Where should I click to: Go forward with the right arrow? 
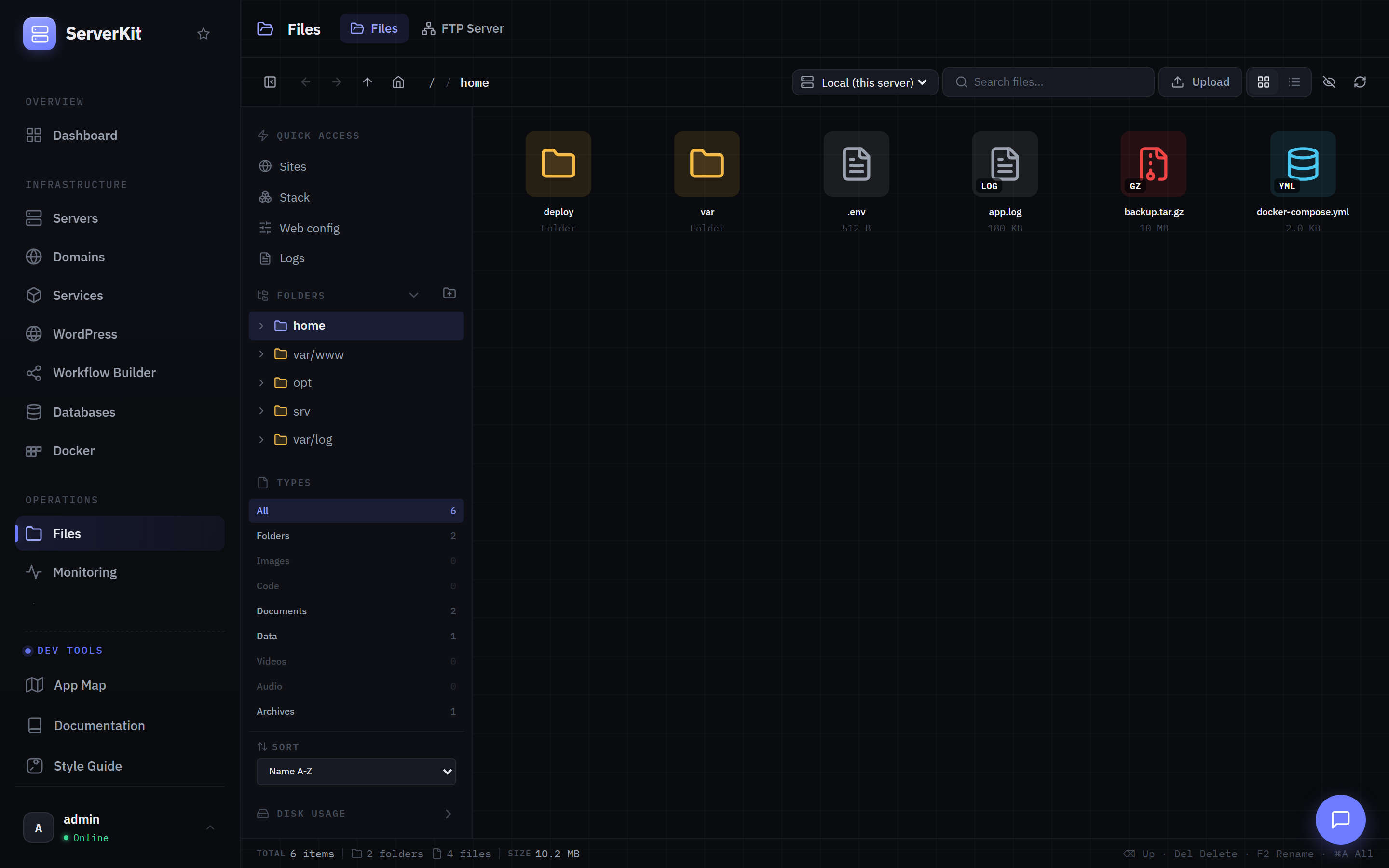pos(336,82)
